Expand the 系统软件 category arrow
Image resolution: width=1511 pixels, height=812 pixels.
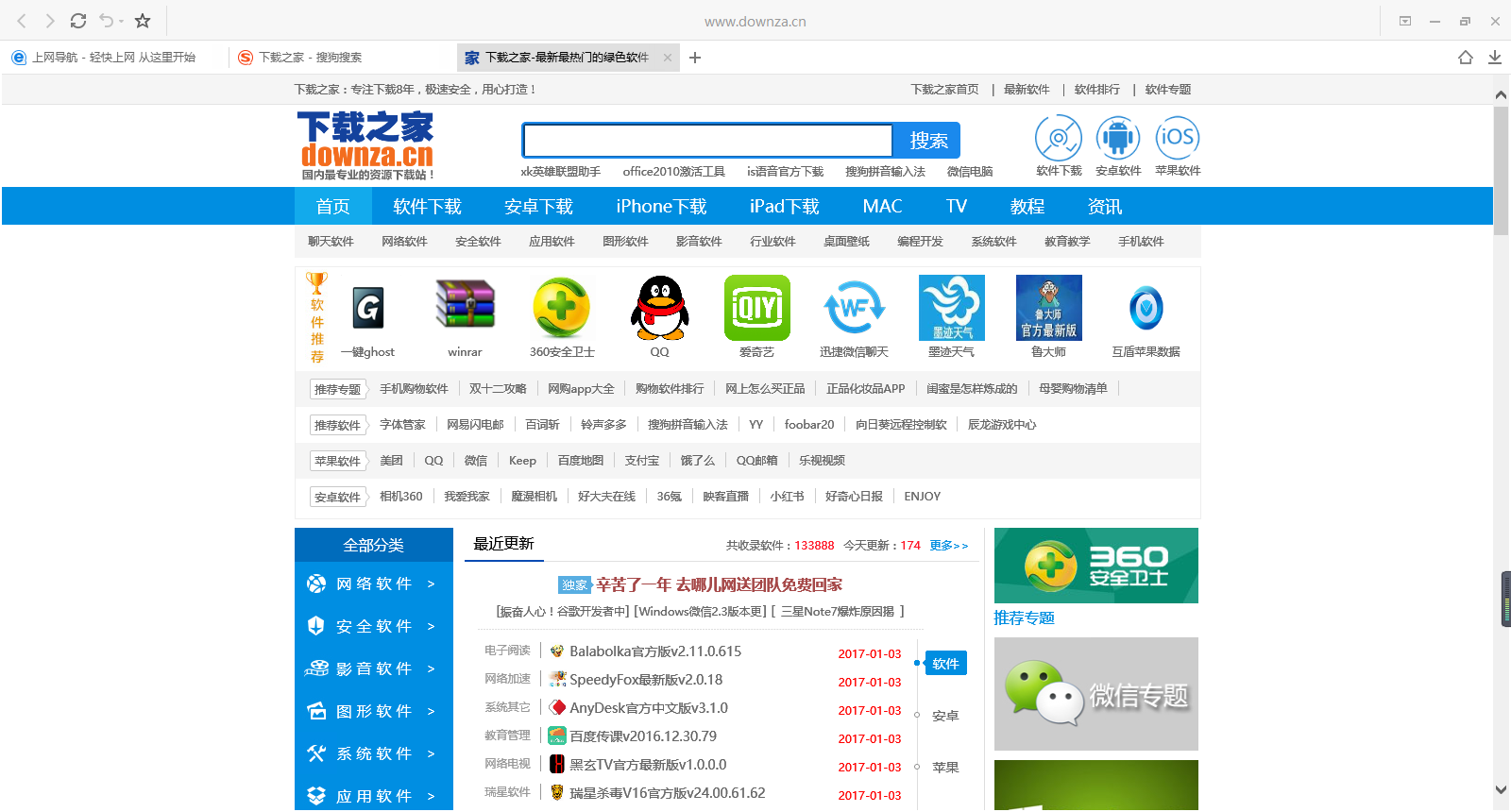(432, 754)
